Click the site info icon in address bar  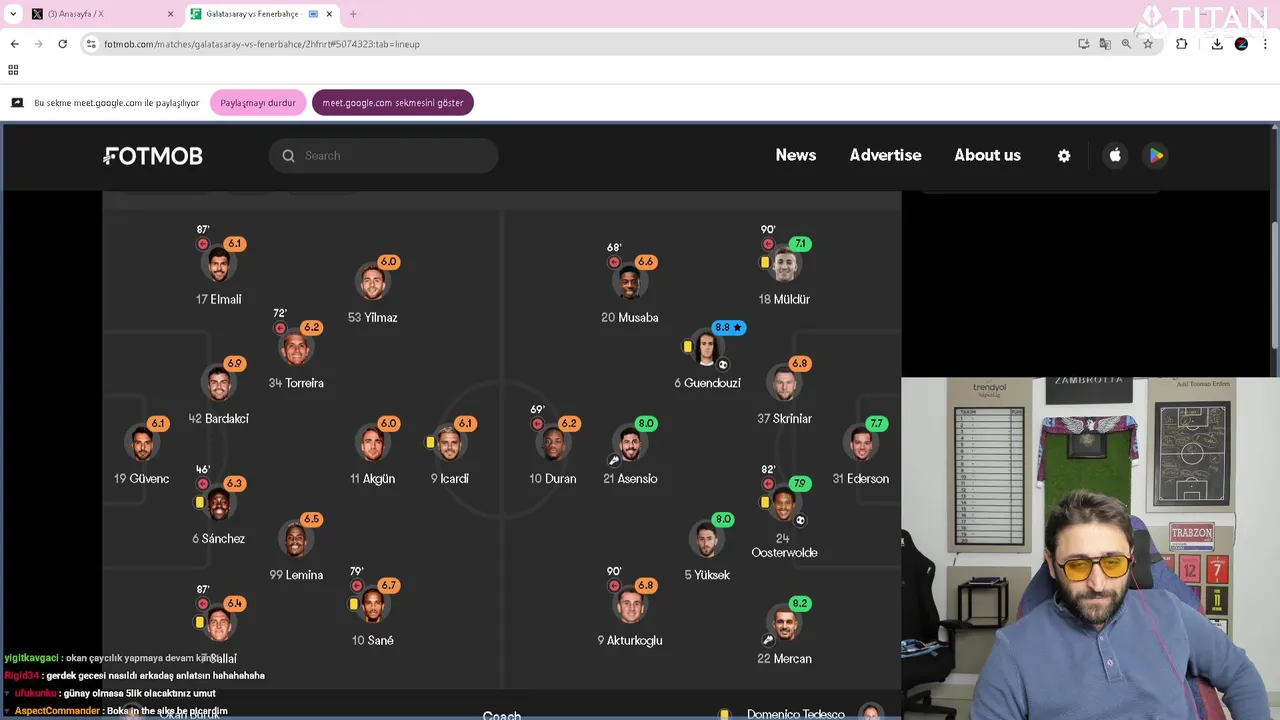pyautogui.click(x=91, y=44)
